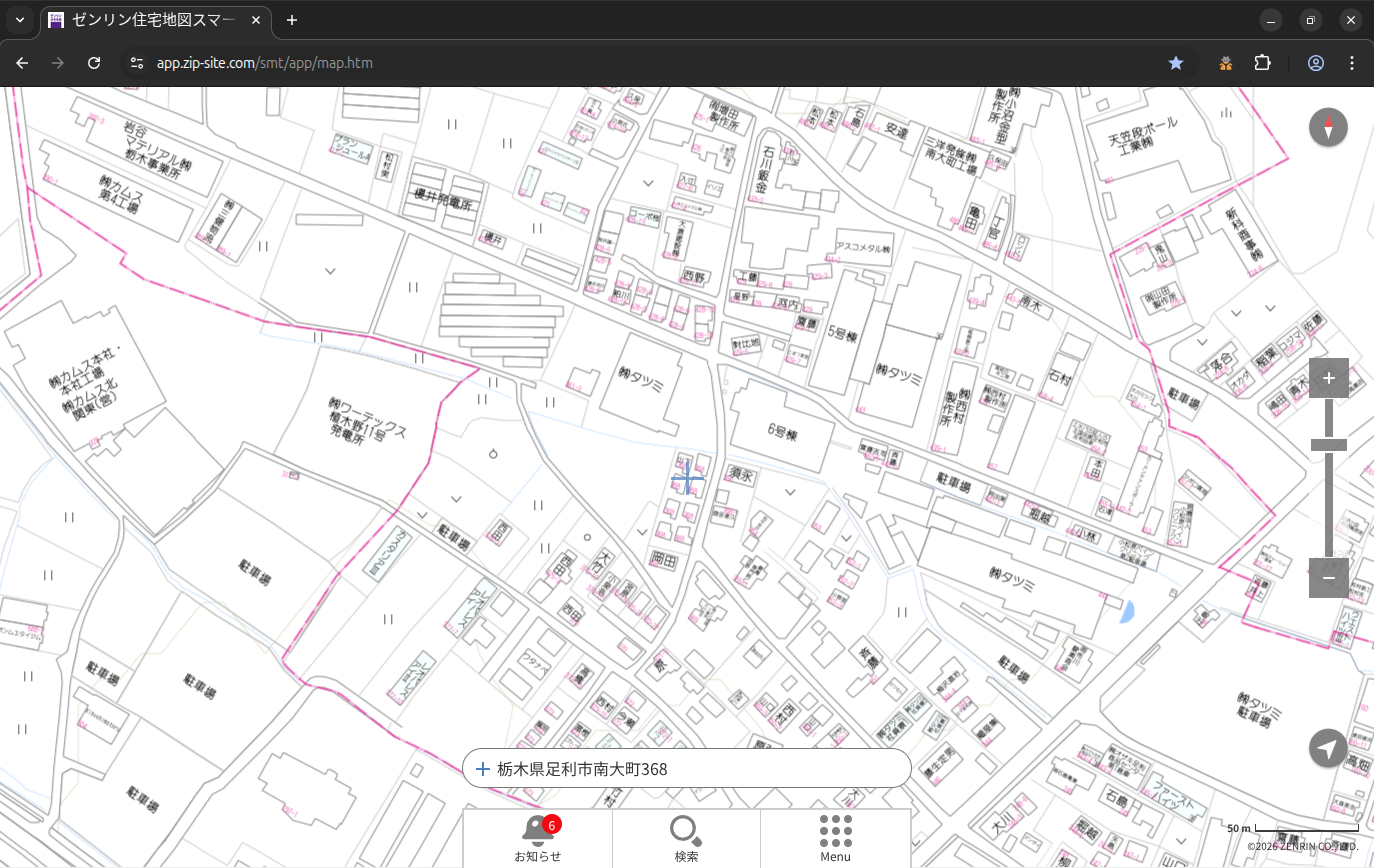This screenshot has width=1374, height=868.
Task: Reload the current page
Action: click(94, 63)
